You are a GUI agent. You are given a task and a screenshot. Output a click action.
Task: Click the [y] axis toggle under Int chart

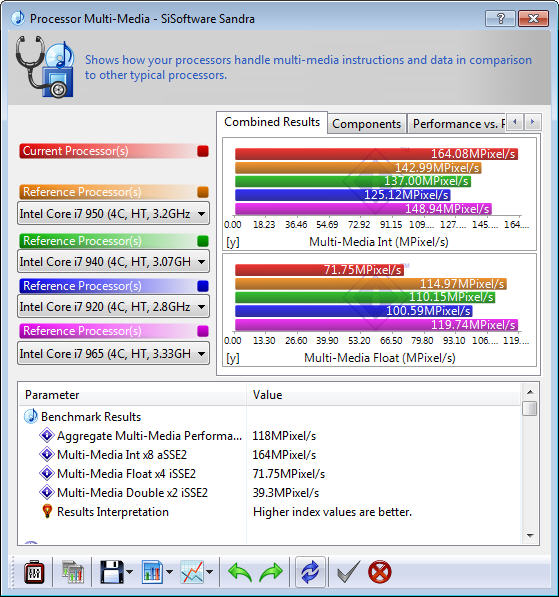pos(233,242)
